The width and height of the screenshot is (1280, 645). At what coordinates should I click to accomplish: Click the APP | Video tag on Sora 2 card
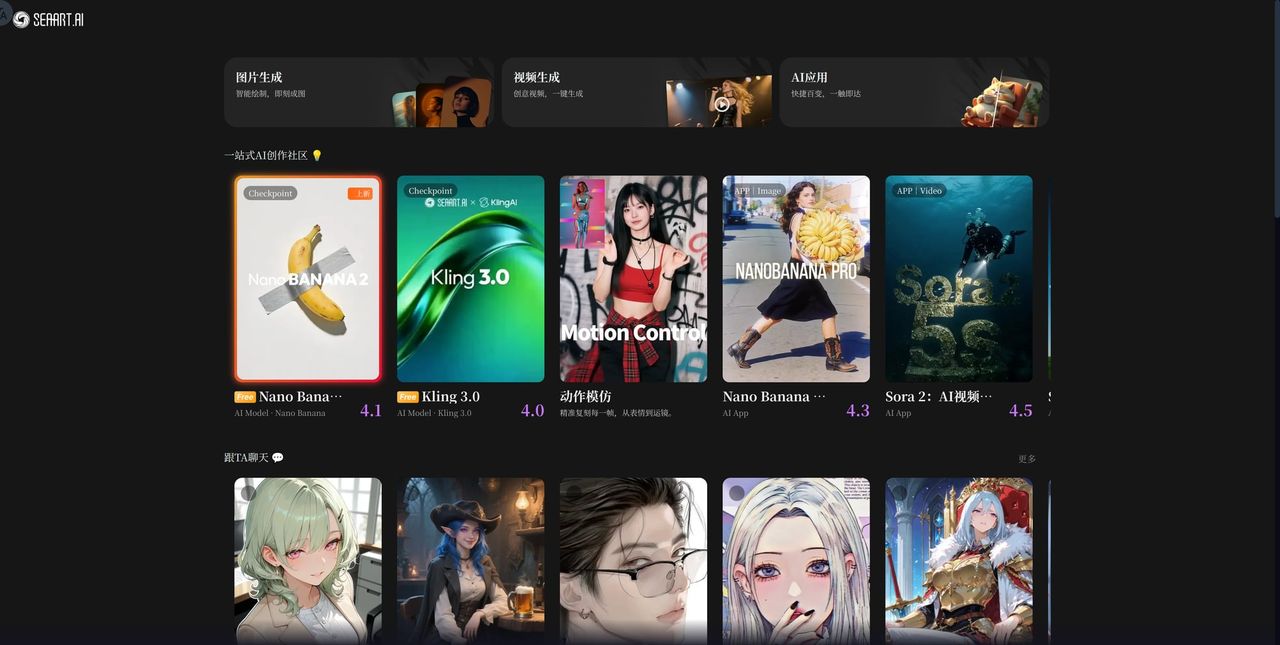(919, 191)
